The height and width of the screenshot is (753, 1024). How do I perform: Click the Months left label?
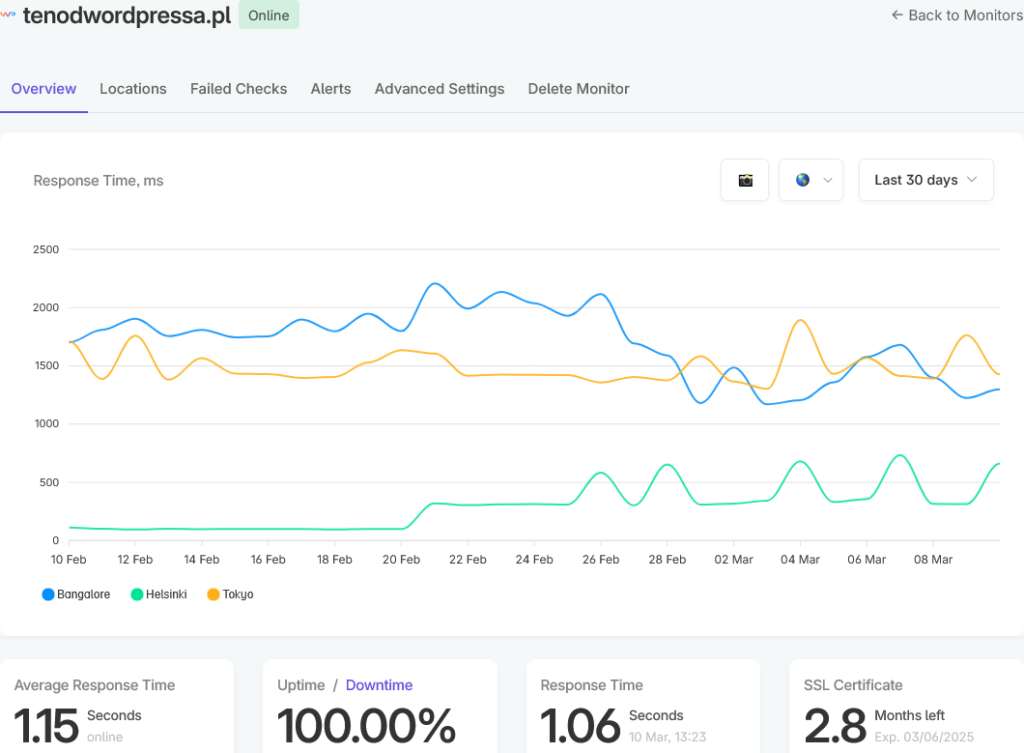click(910, 715)
